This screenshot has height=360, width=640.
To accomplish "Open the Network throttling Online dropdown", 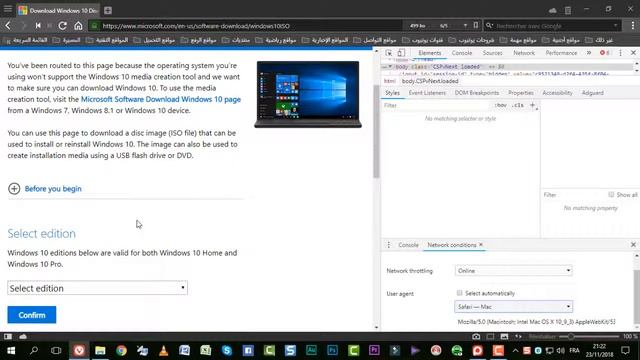I will [513, 271].
